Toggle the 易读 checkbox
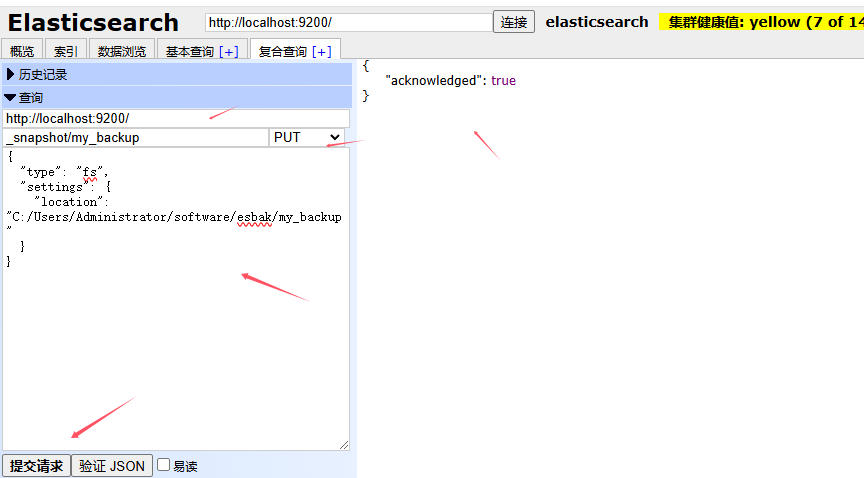The height and width of the screenshot is (478, 864). pyautogui.click(x=164, y=465)
